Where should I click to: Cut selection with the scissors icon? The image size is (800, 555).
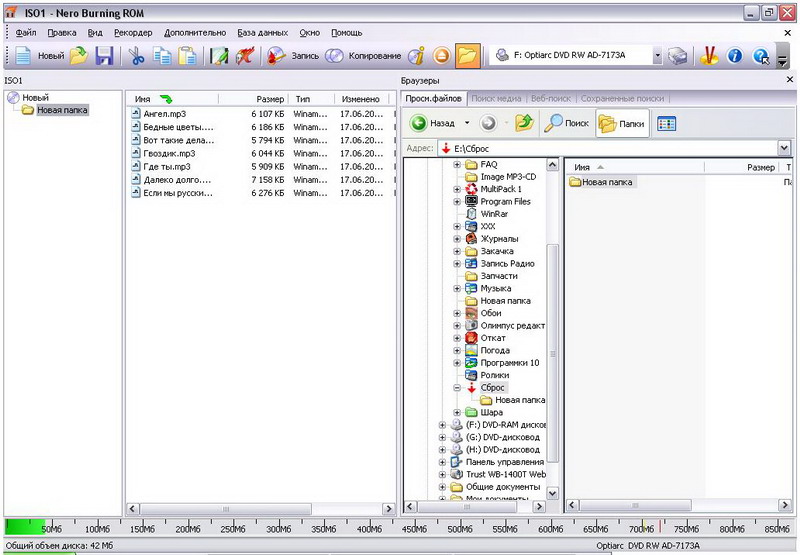click(x=136, y=56)
